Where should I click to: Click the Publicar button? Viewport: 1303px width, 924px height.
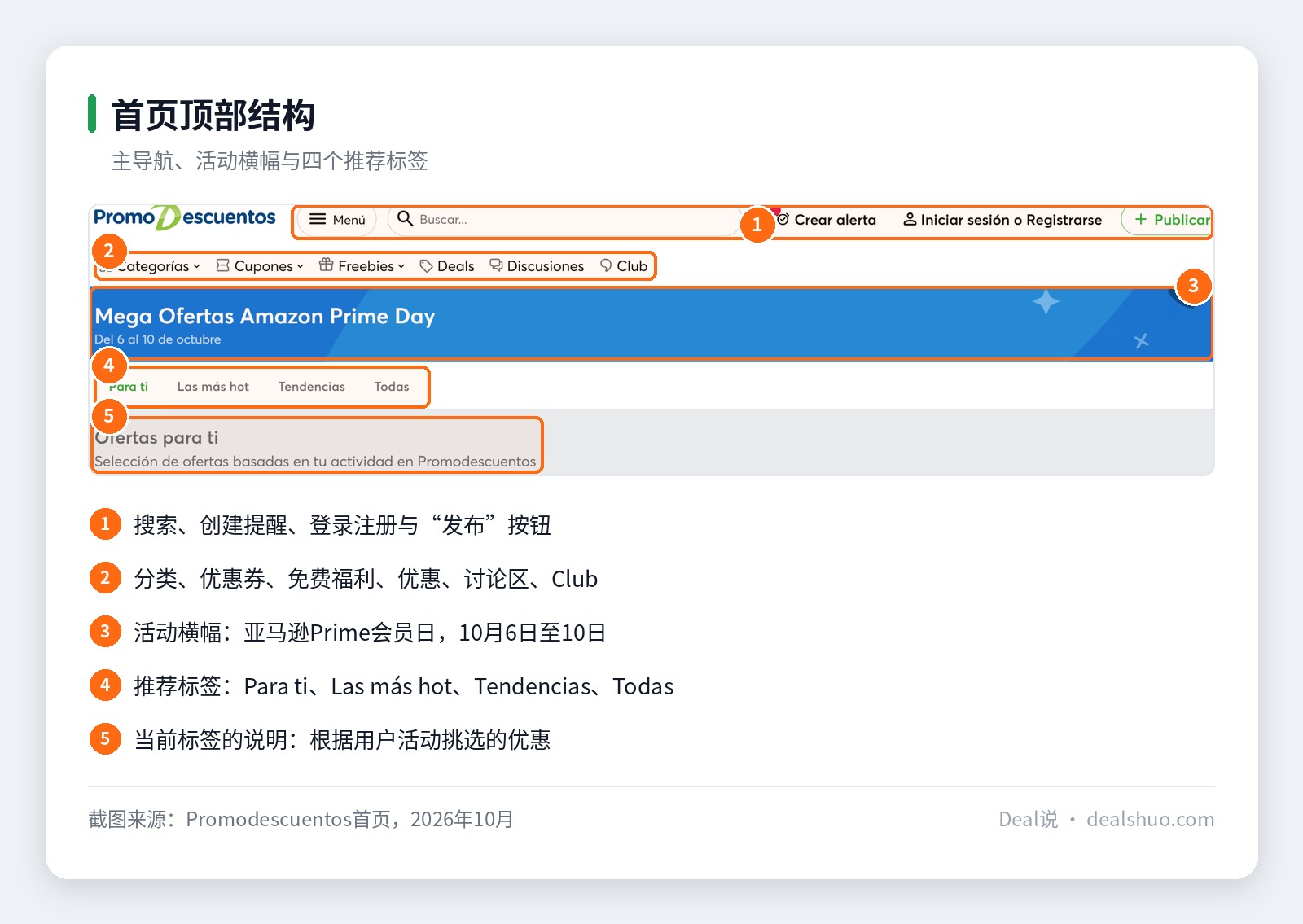pos(1167,220)
